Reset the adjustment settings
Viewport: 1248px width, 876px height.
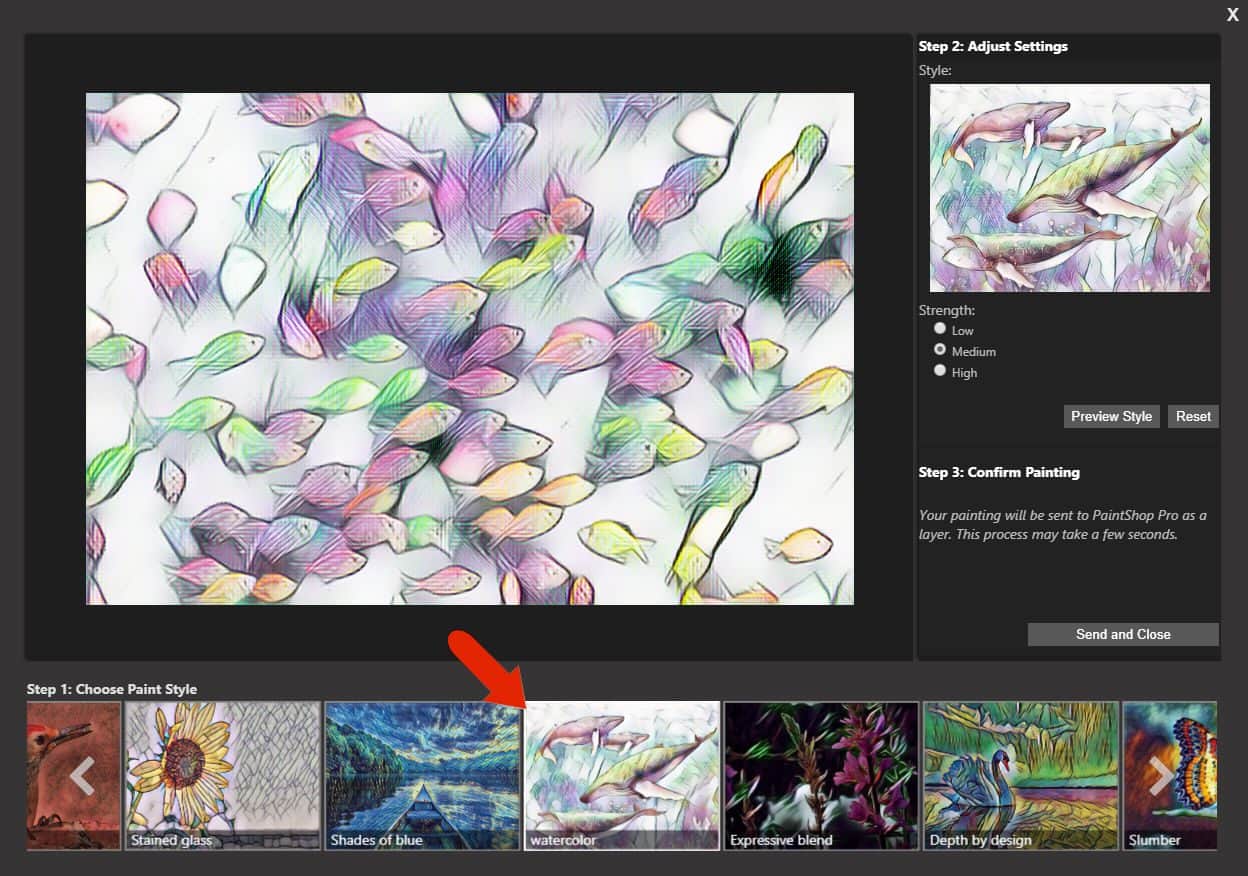tap(1193, 416)
